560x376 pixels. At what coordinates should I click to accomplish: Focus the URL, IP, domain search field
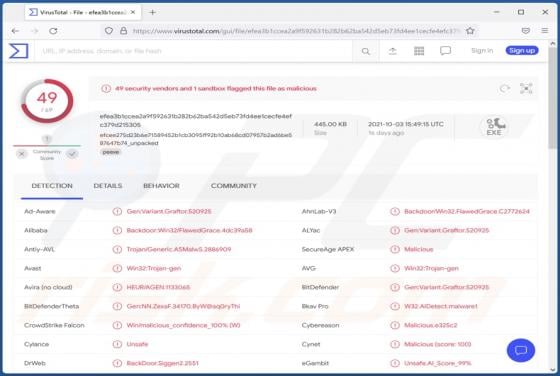(195, 51)
